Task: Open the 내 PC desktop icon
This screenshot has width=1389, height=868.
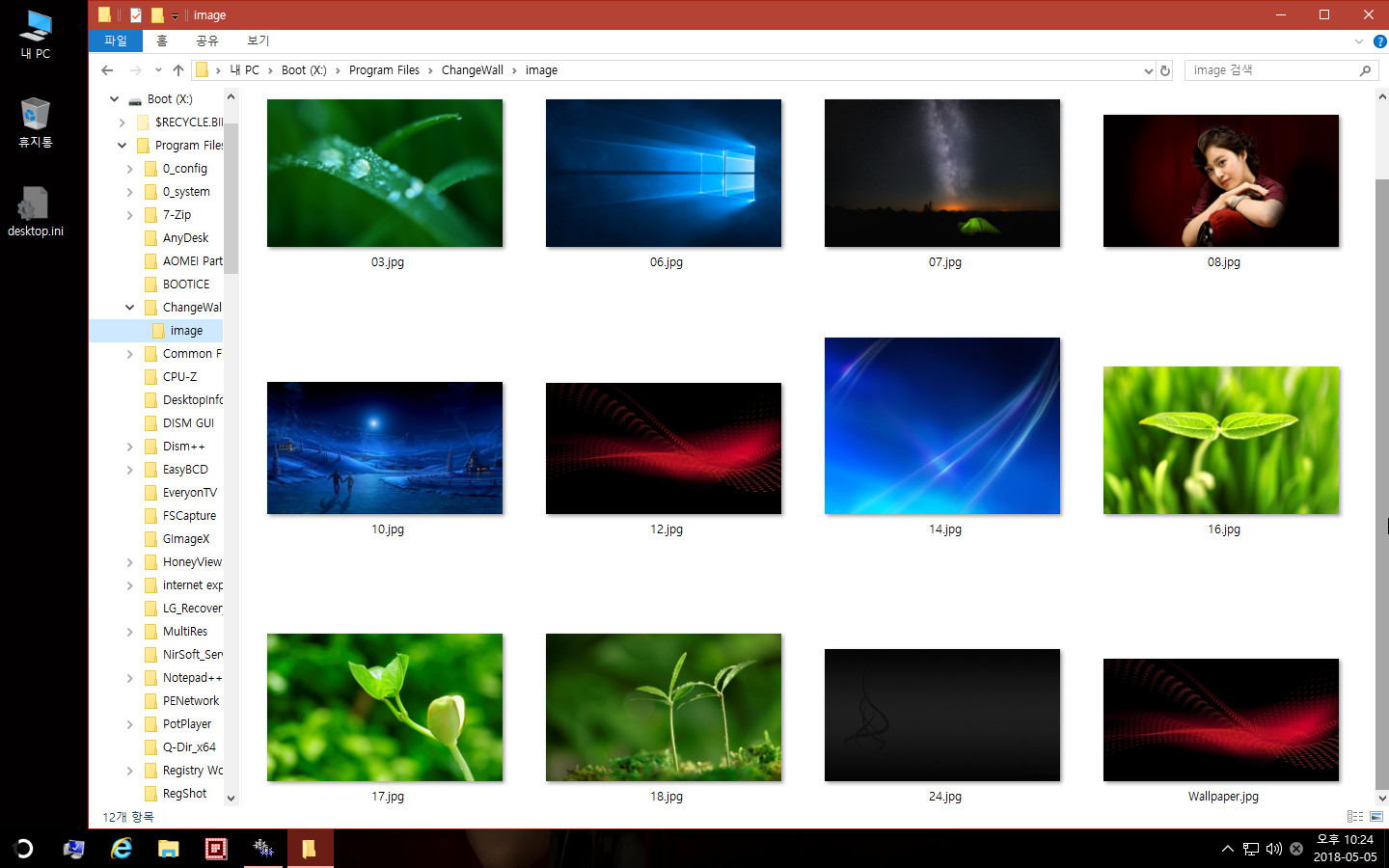Action: coord(36,35)
